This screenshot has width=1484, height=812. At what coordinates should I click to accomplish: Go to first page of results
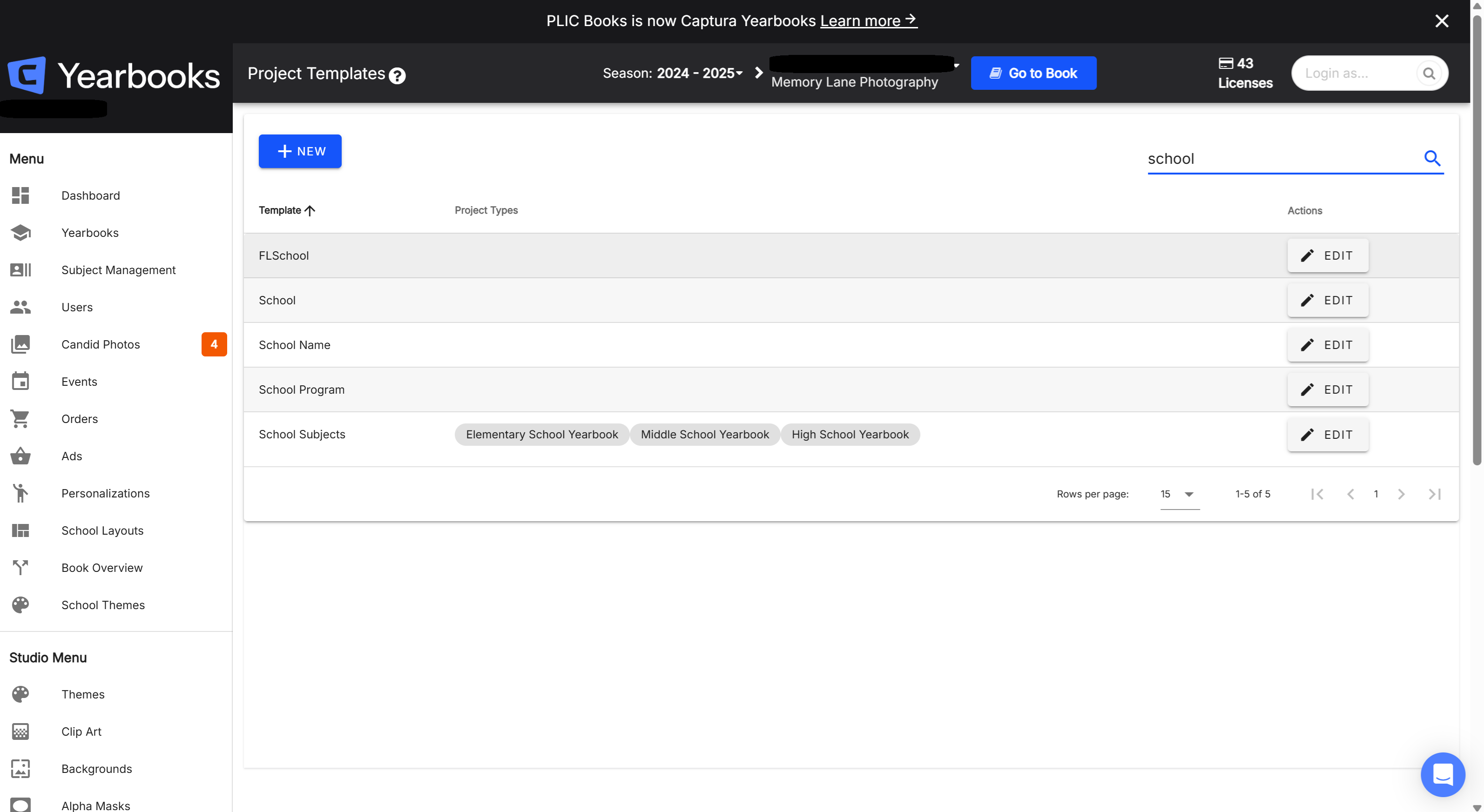coord(1317,494)
